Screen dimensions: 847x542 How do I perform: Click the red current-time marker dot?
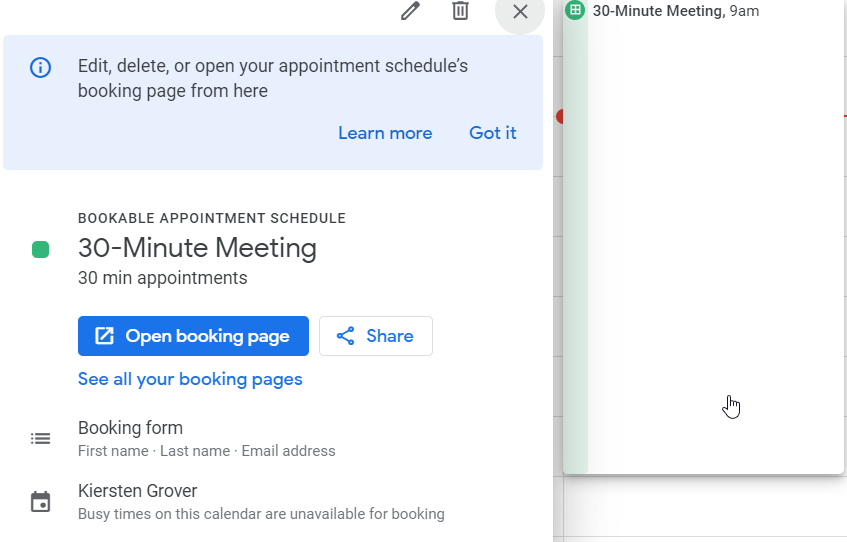(560, 117)
